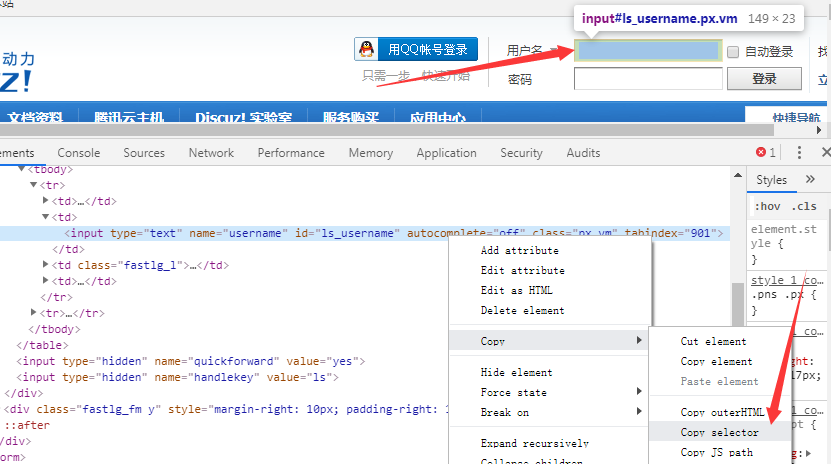Show more Styles pane tabs chevron

pyautogui.click(x=810, y=180)
